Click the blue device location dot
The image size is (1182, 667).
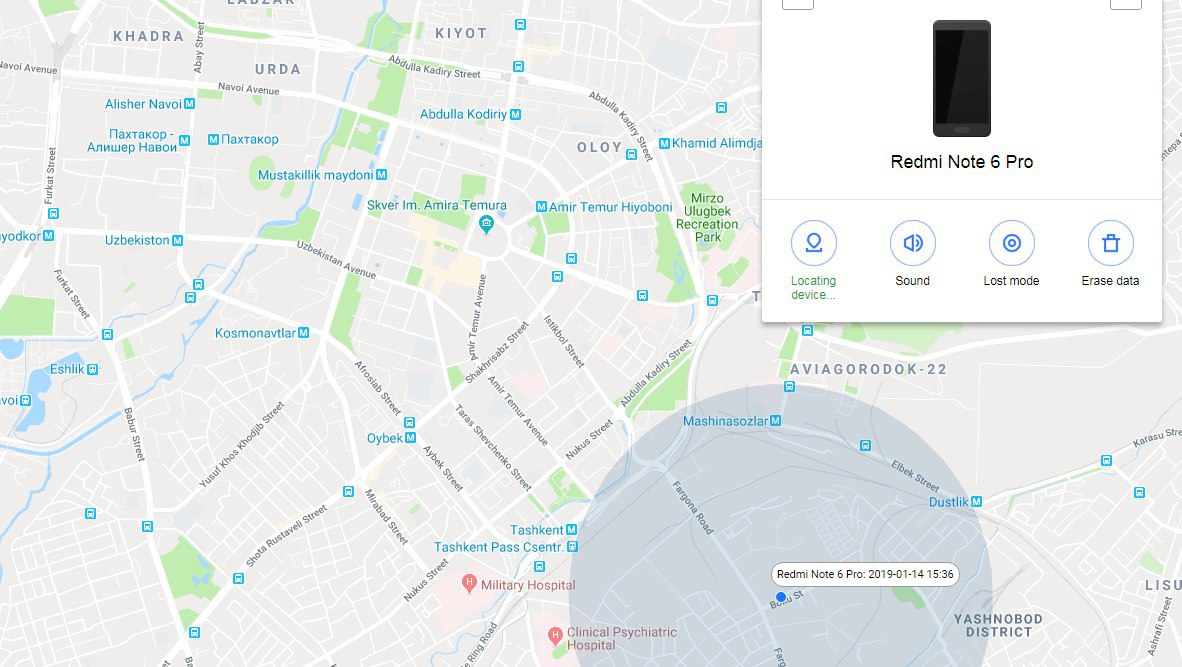point(781,597)
